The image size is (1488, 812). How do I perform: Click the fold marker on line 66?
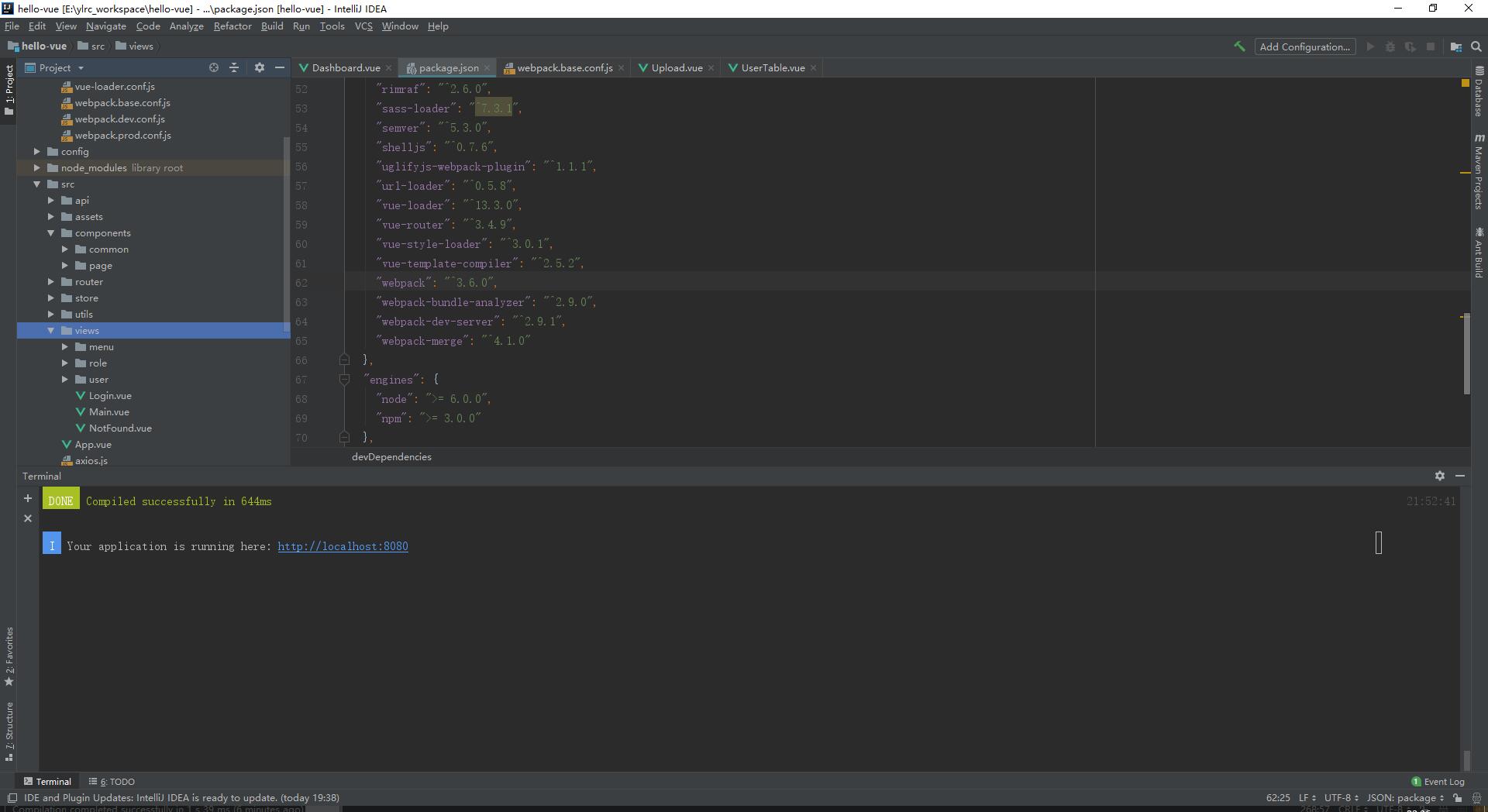(344, 360)
